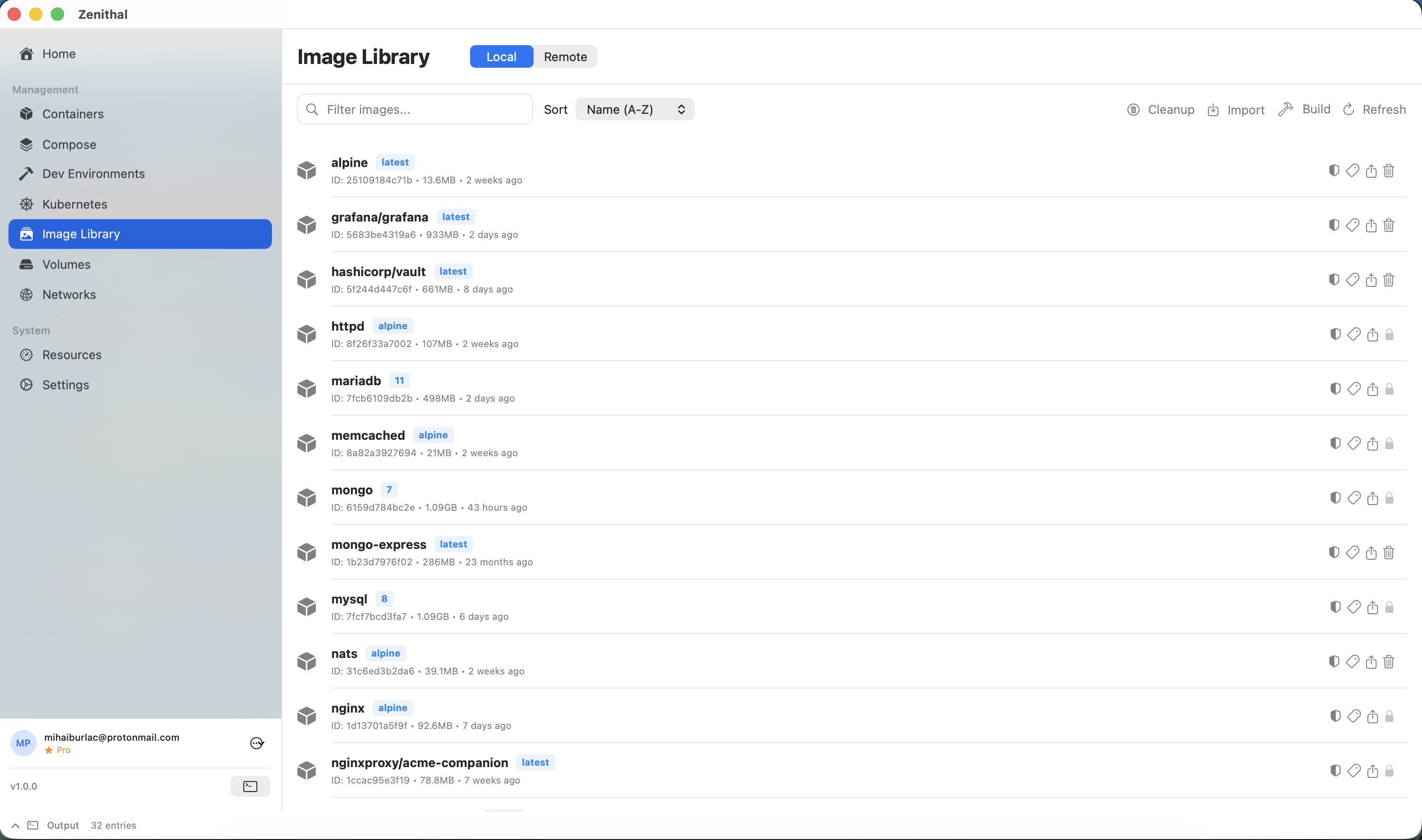The height and width of the screenshot is (840, 1422).
Task: Click the lock icon on the nginx row
Action: 1389,716
